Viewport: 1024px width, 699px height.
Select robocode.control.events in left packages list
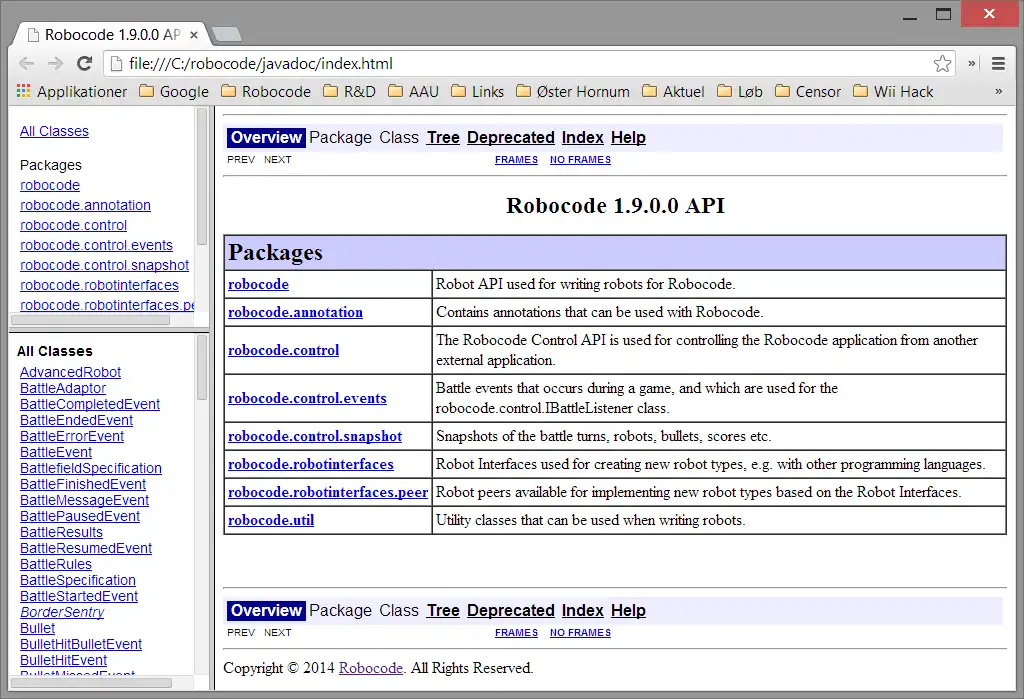(x=96, y=246)
